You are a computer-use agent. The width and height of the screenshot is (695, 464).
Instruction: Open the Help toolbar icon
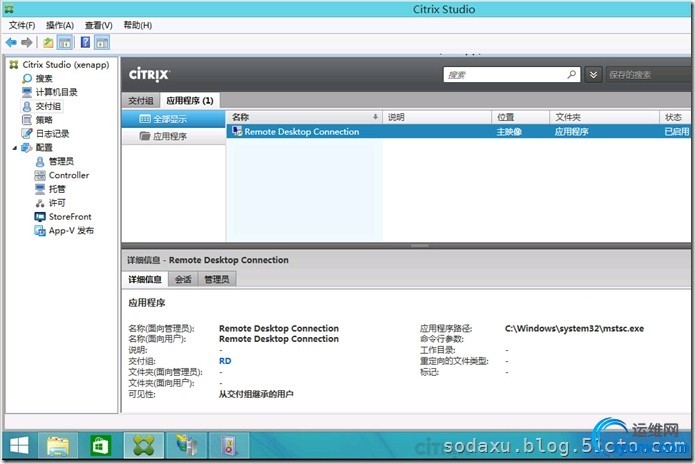pos(86,43)
